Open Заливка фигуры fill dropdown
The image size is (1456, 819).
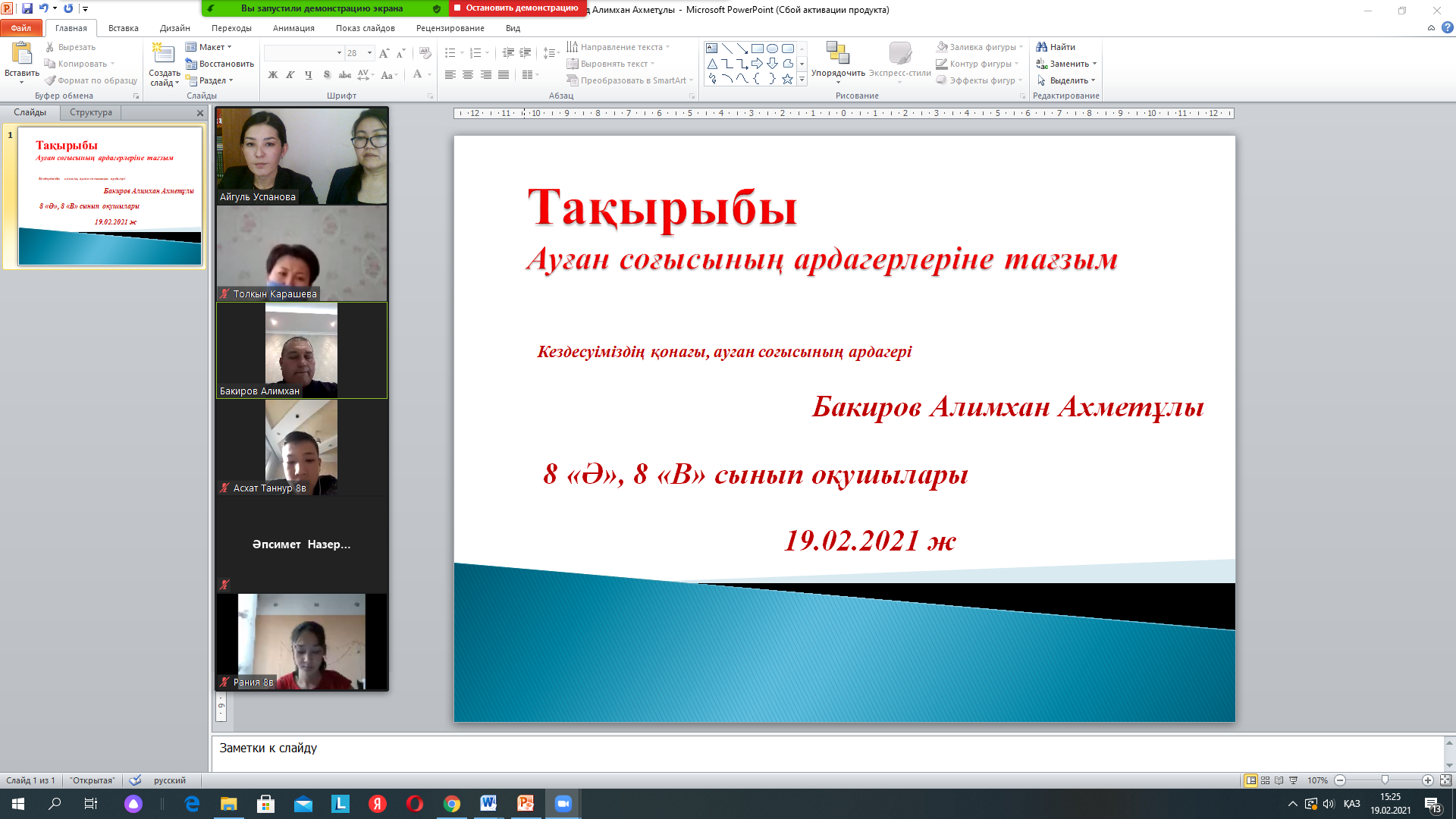(1021, 47)
